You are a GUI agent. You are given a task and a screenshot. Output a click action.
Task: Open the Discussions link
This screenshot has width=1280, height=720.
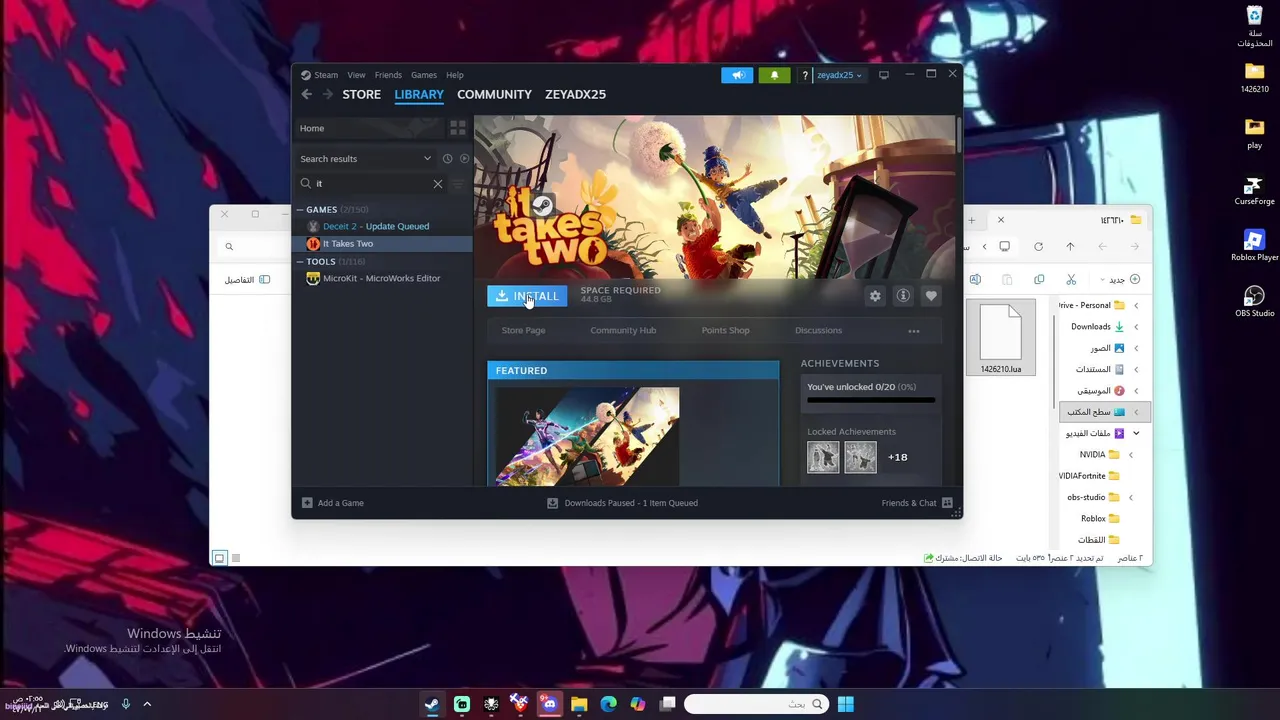tap(818, 331)
